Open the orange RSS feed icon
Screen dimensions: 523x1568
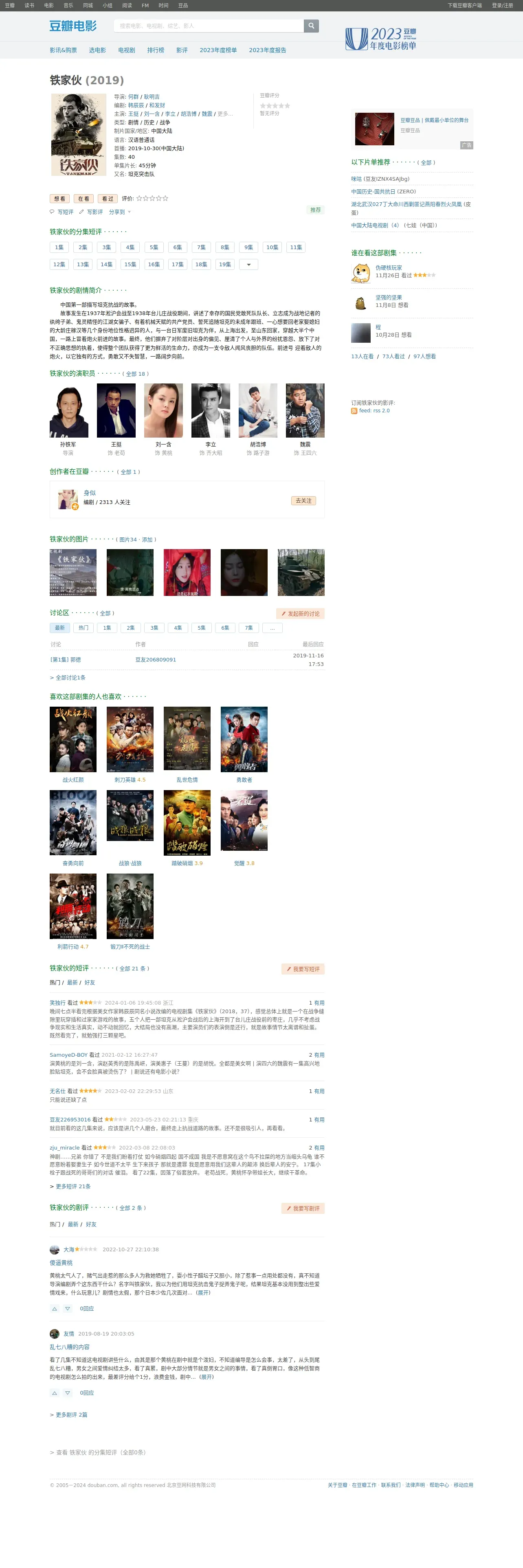(x=354, y=411)
